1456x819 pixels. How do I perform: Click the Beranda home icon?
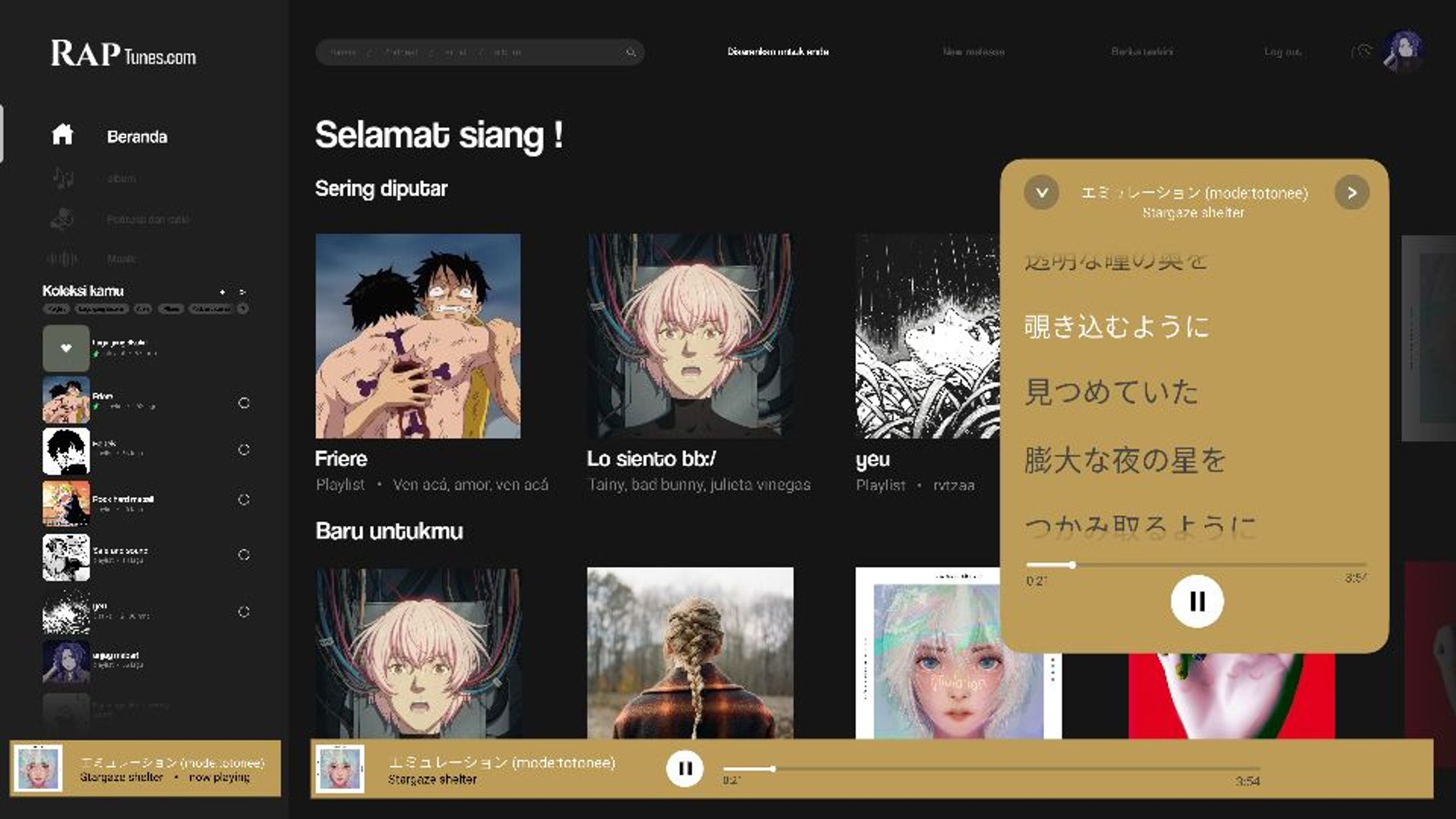63,135
